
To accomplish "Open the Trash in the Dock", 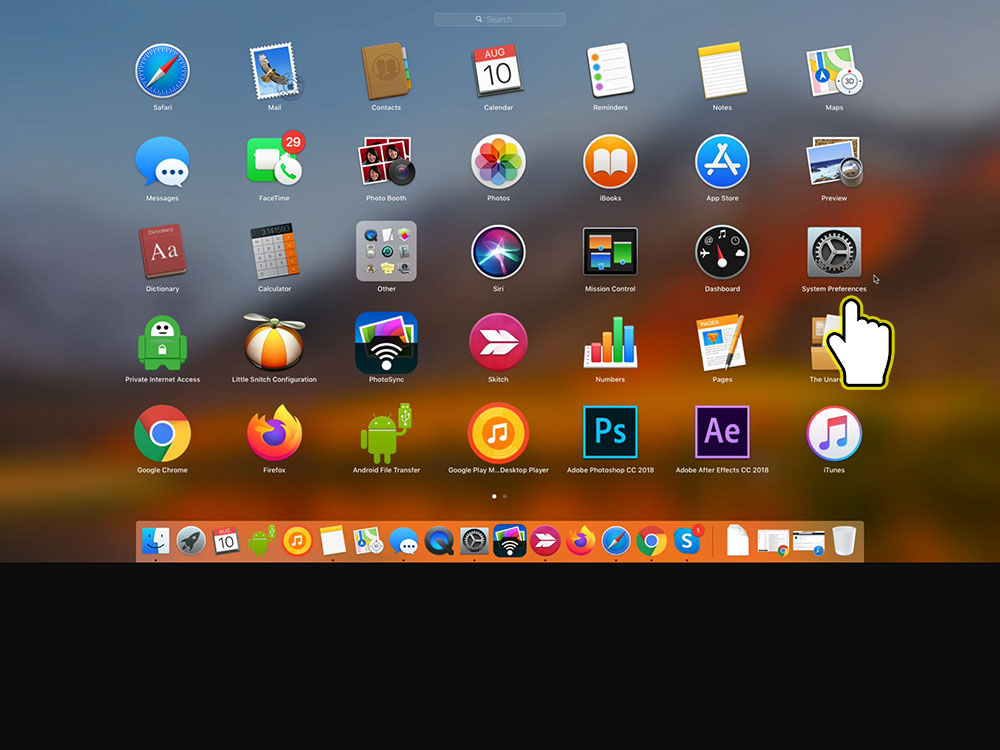I will [844, 541].
